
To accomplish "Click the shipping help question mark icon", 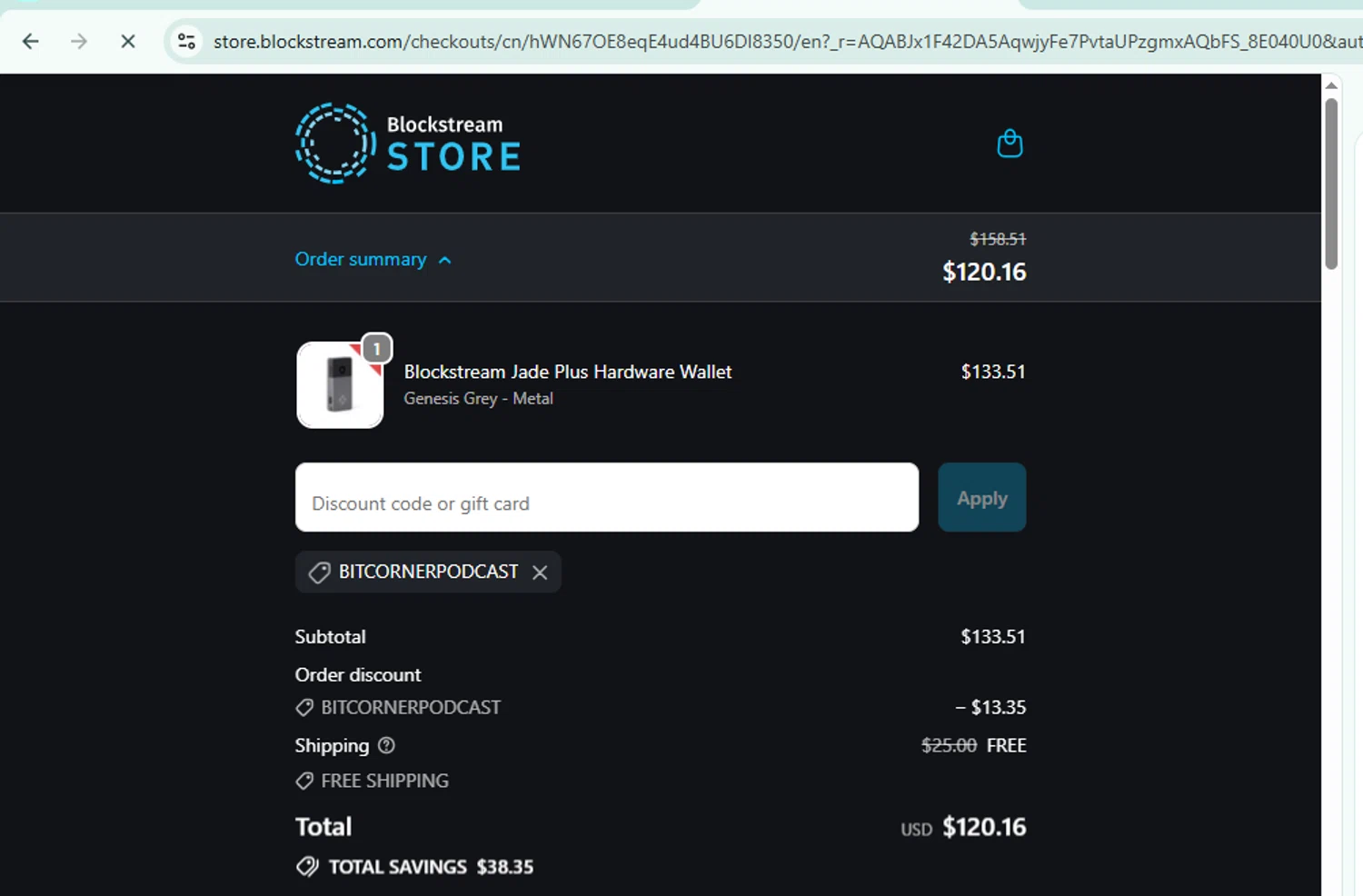I will tap(386, 745).
